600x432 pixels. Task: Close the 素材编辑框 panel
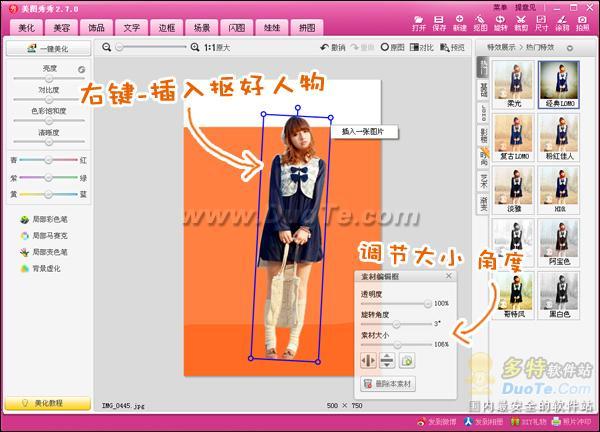[449, 276]
